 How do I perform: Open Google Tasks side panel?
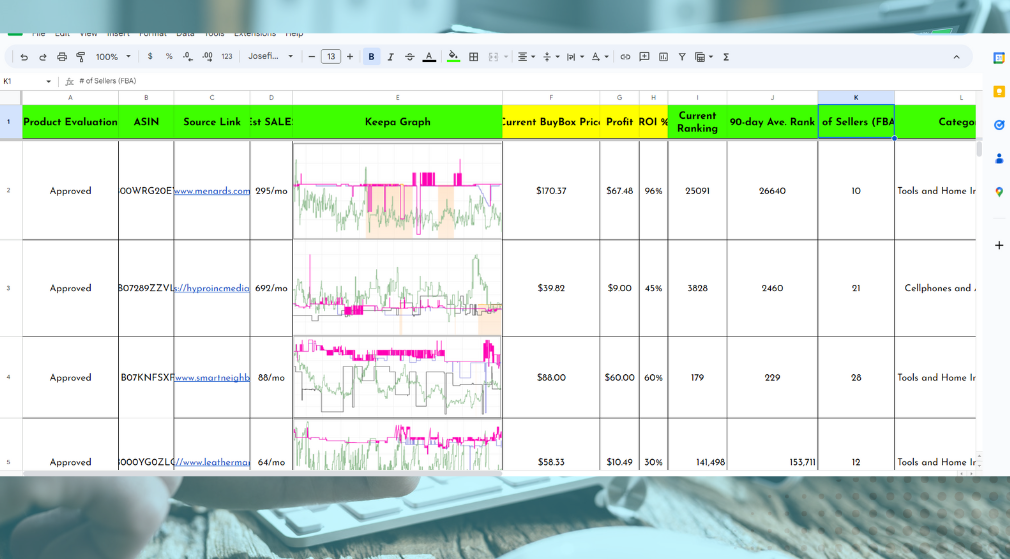coord(998,125)
